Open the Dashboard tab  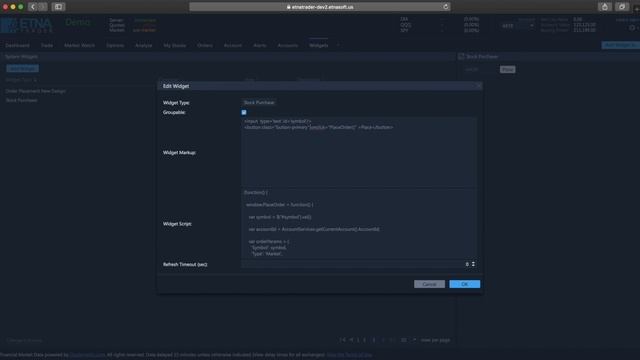coord(17,45)
